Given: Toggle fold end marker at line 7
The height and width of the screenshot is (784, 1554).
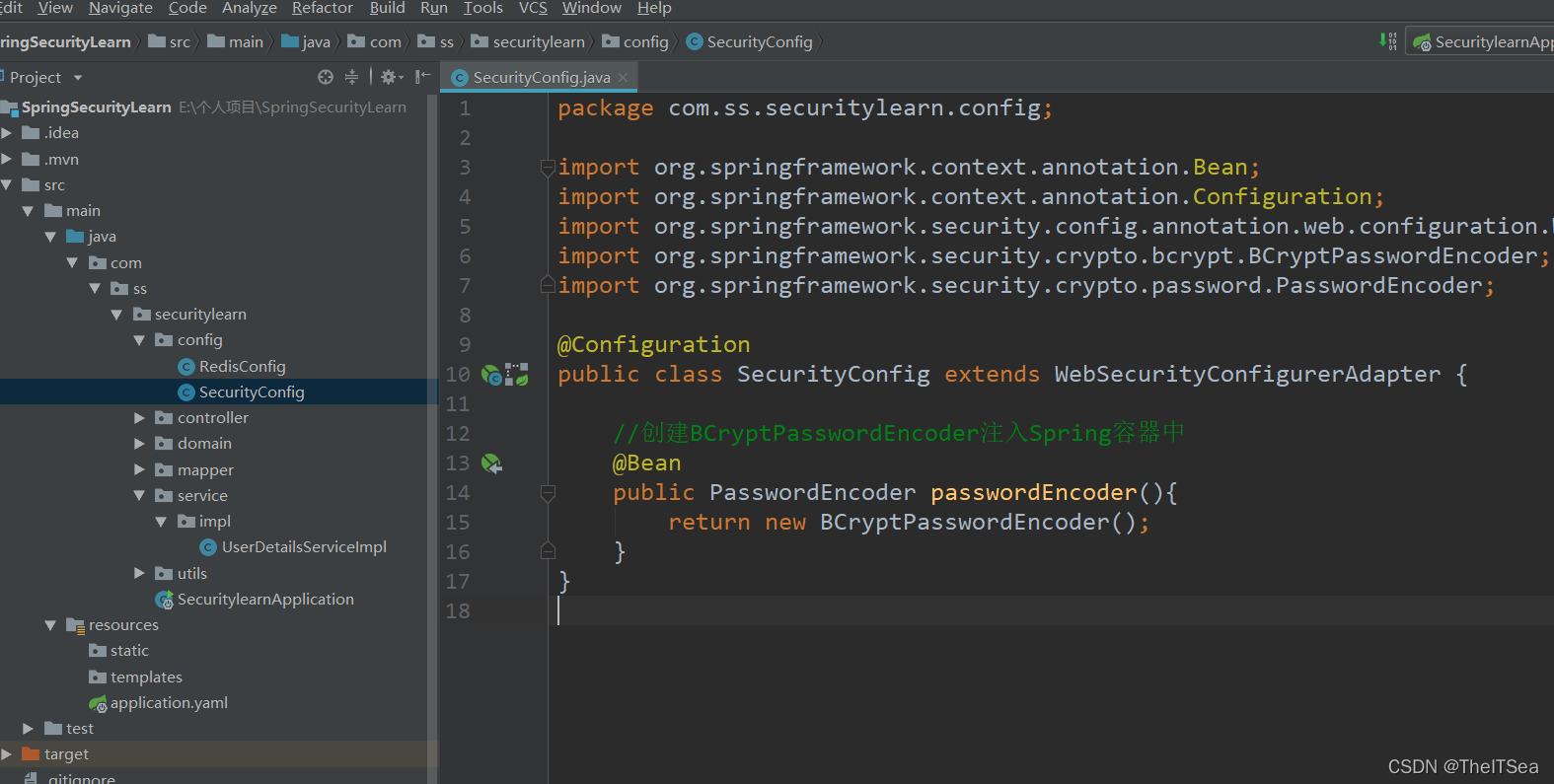Looking at the screenshot, I should [548, 286].
